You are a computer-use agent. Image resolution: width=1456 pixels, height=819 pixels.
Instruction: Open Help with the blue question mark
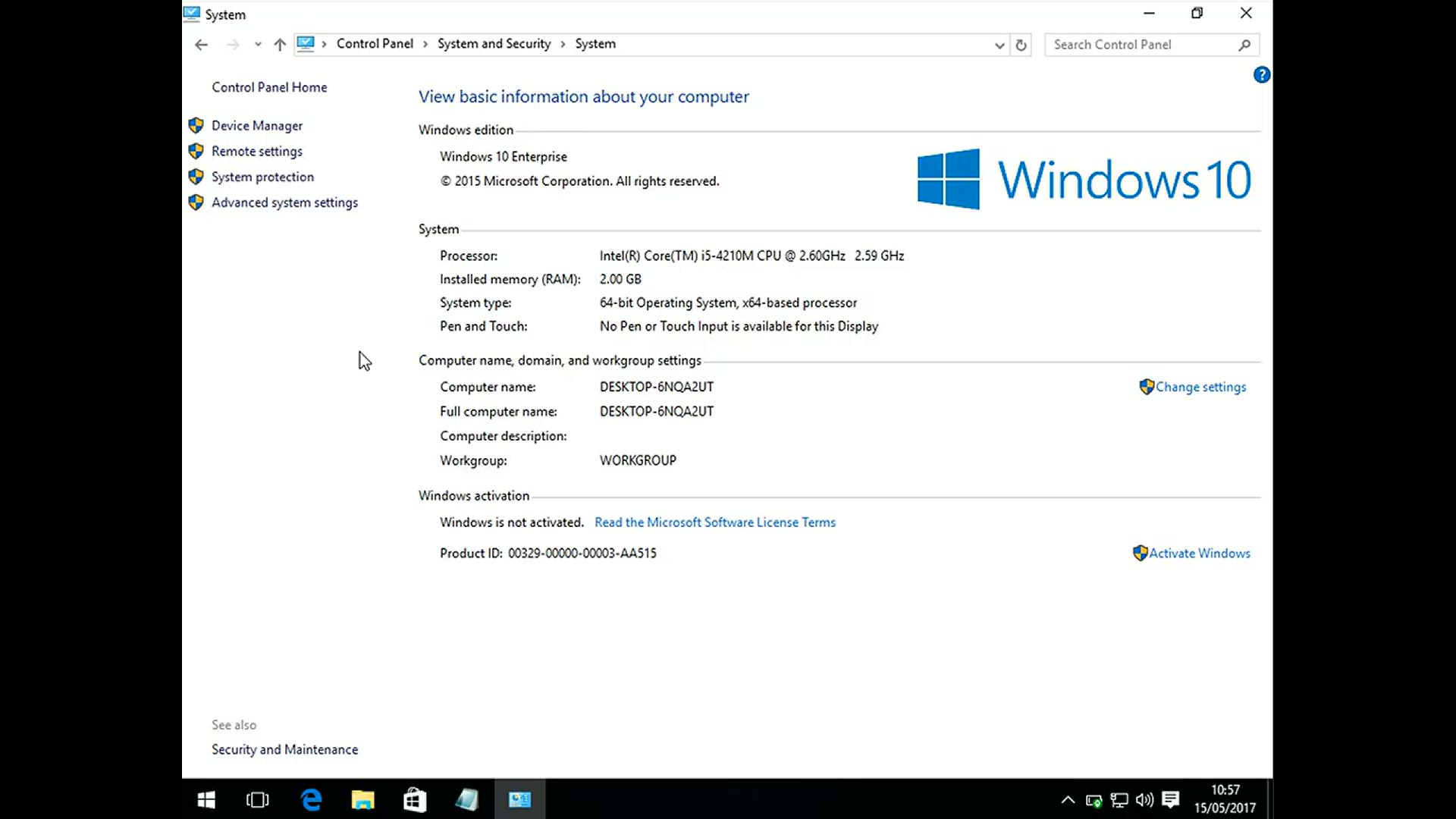[1262, 74]
